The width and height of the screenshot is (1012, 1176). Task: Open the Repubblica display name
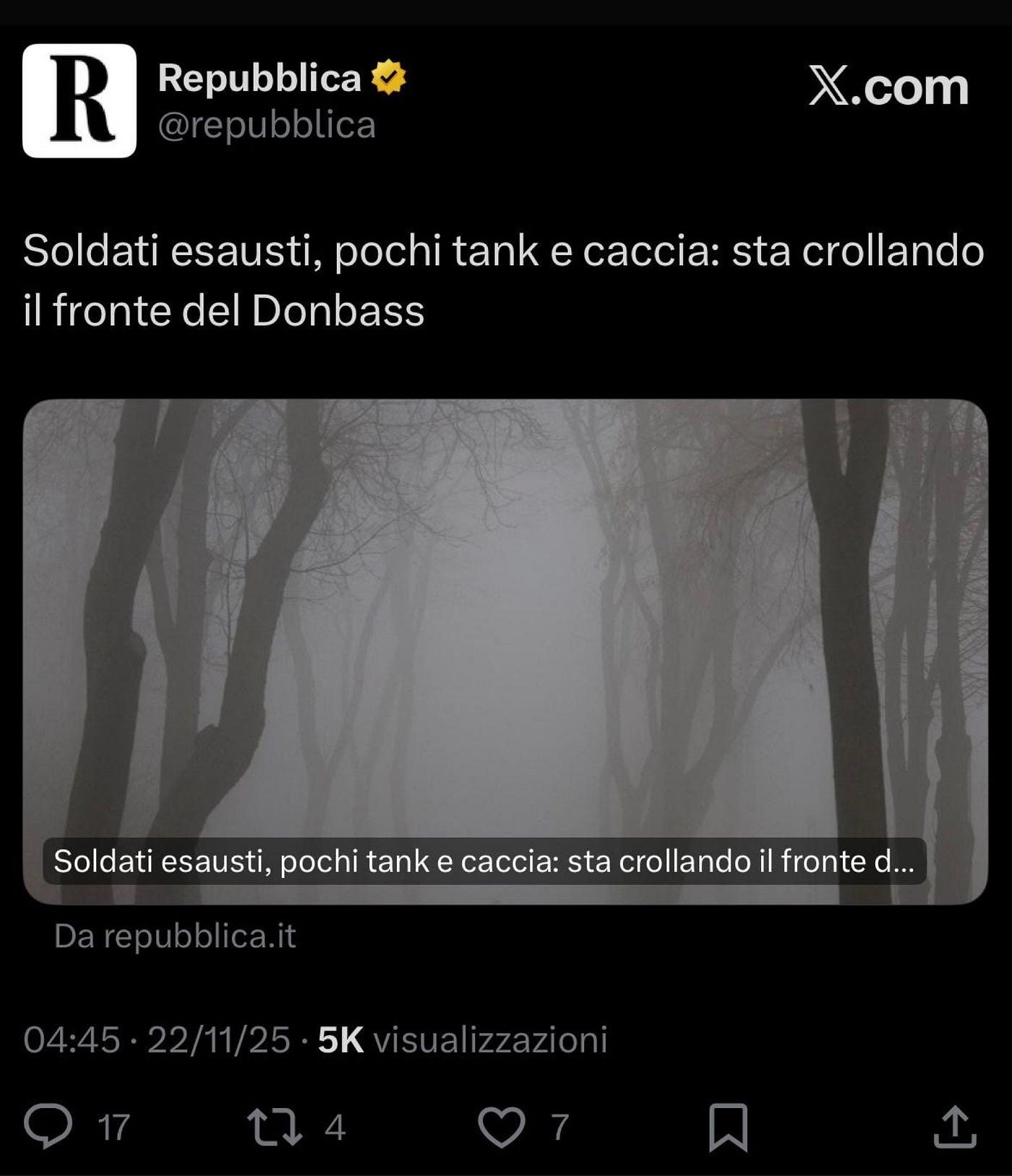[x=260, y=77]
